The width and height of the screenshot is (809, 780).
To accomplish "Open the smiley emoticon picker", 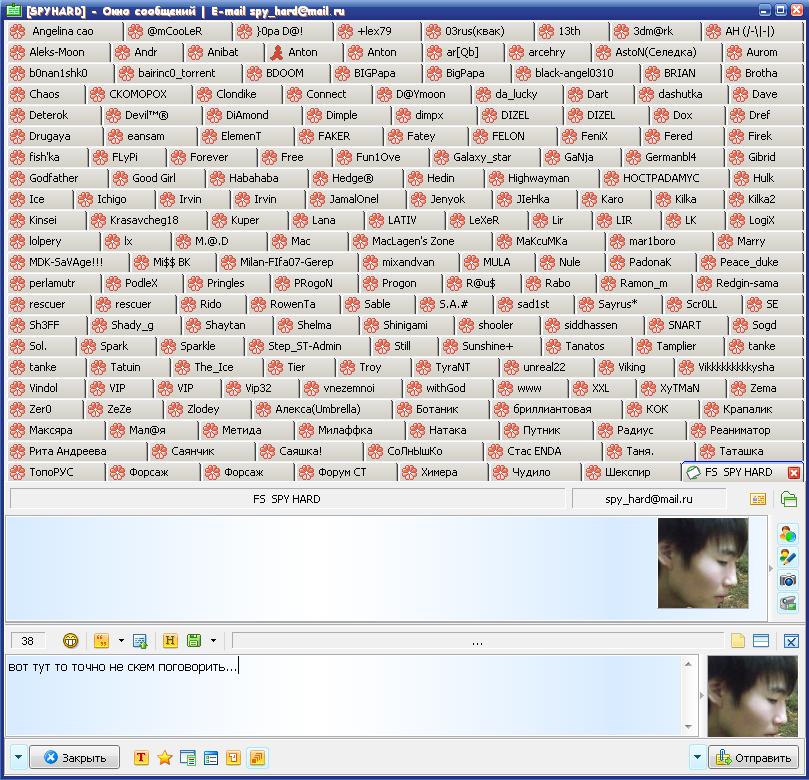I will point(71,641).
